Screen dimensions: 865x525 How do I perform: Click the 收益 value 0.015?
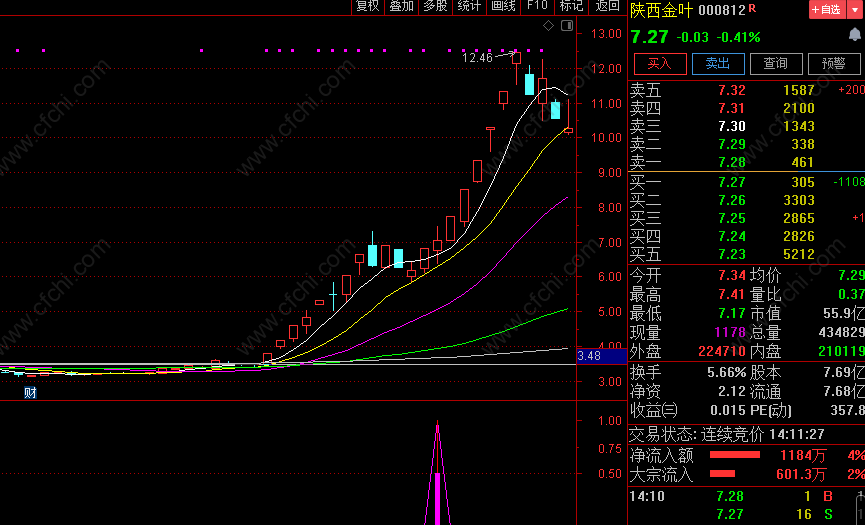click(x=728, y=410)
